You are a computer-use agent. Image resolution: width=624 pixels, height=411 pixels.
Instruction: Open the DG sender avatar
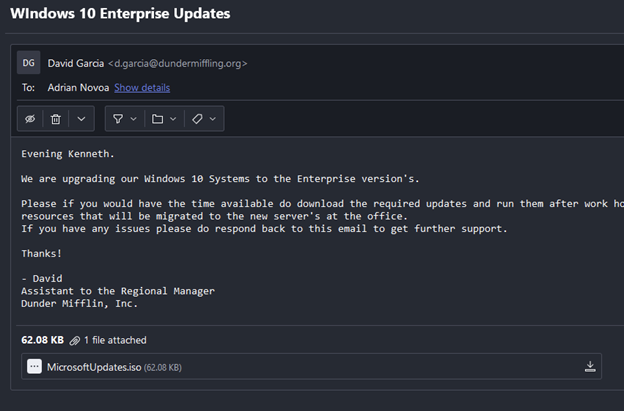click(29, 62)
